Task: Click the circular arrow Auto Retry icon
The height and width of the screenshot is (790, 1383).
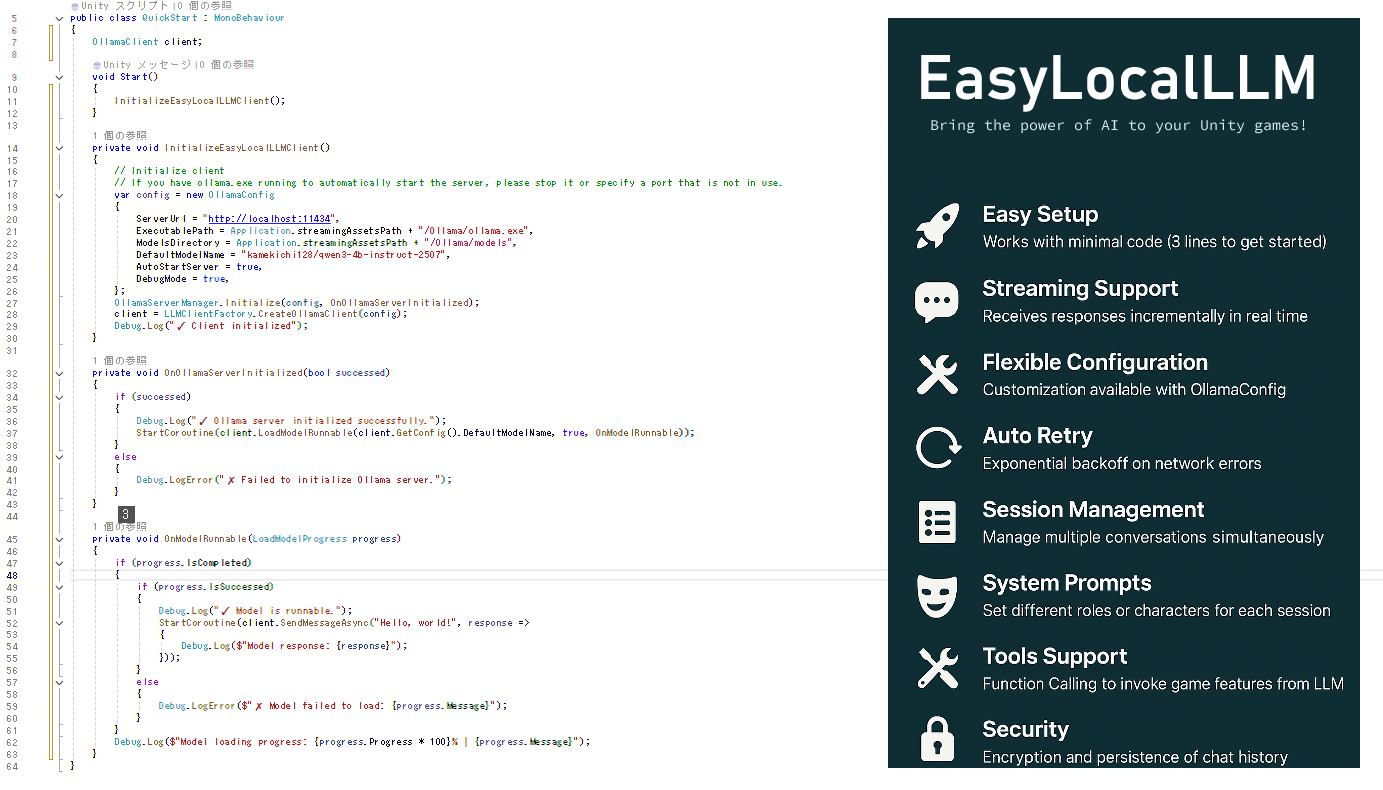Action: point(937,448)
